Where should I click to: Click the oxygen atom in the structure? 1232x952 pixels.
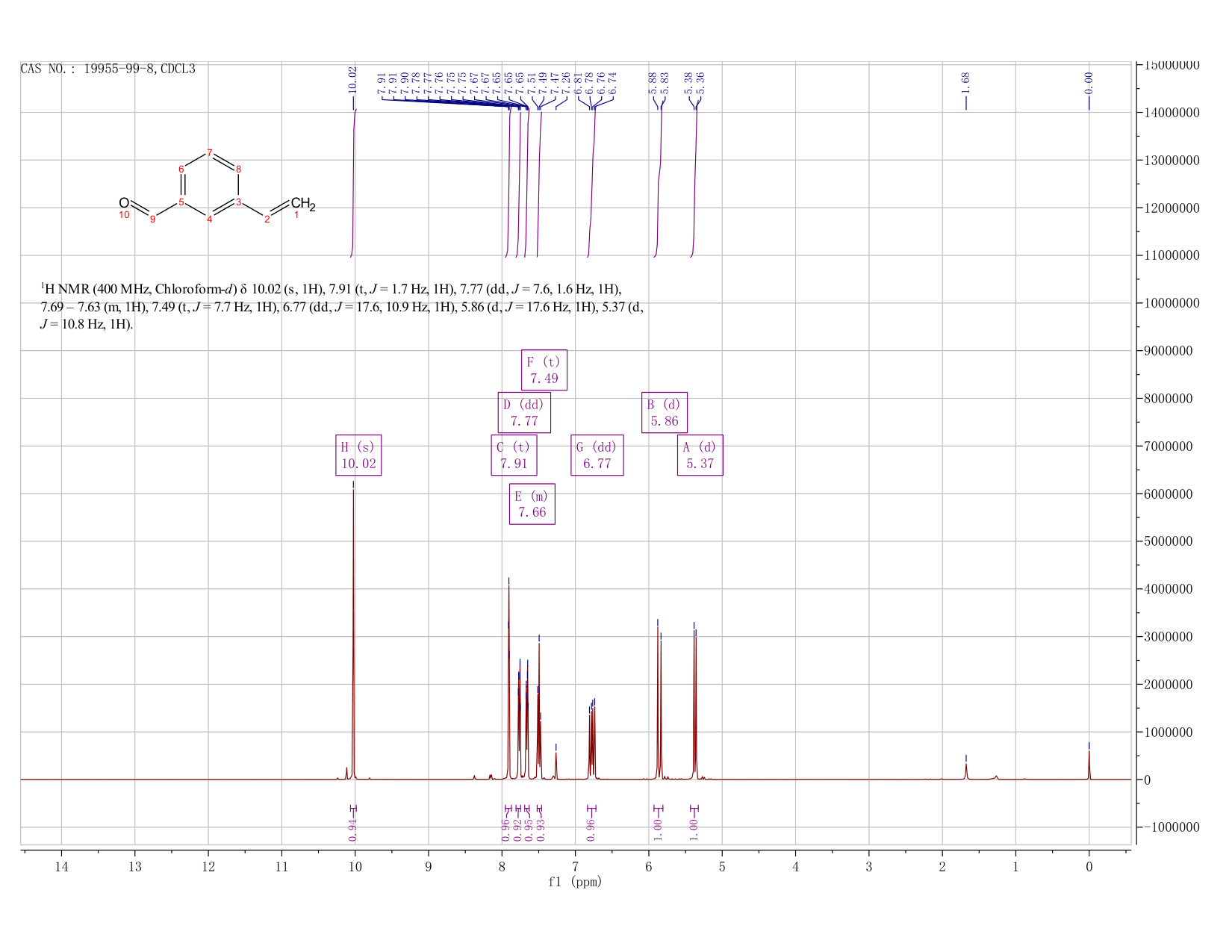tap(124, 202)
